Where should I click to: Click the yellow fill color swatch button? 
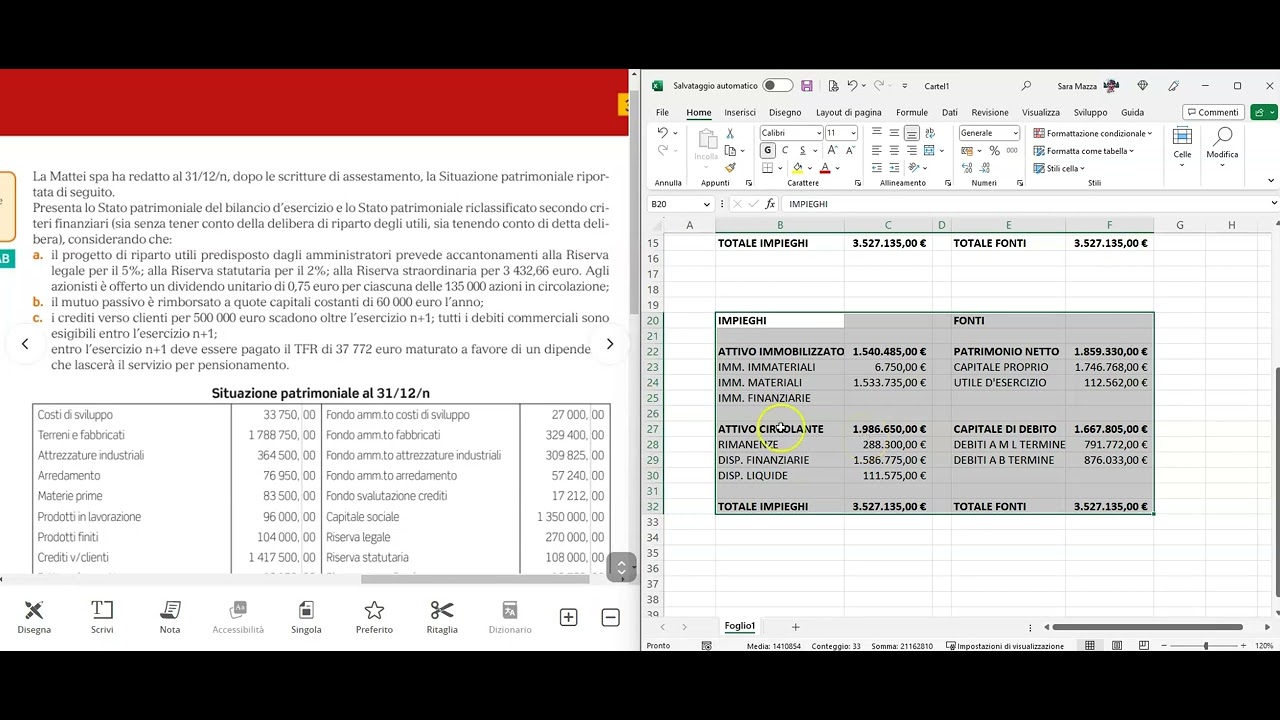tap(797, 168)
